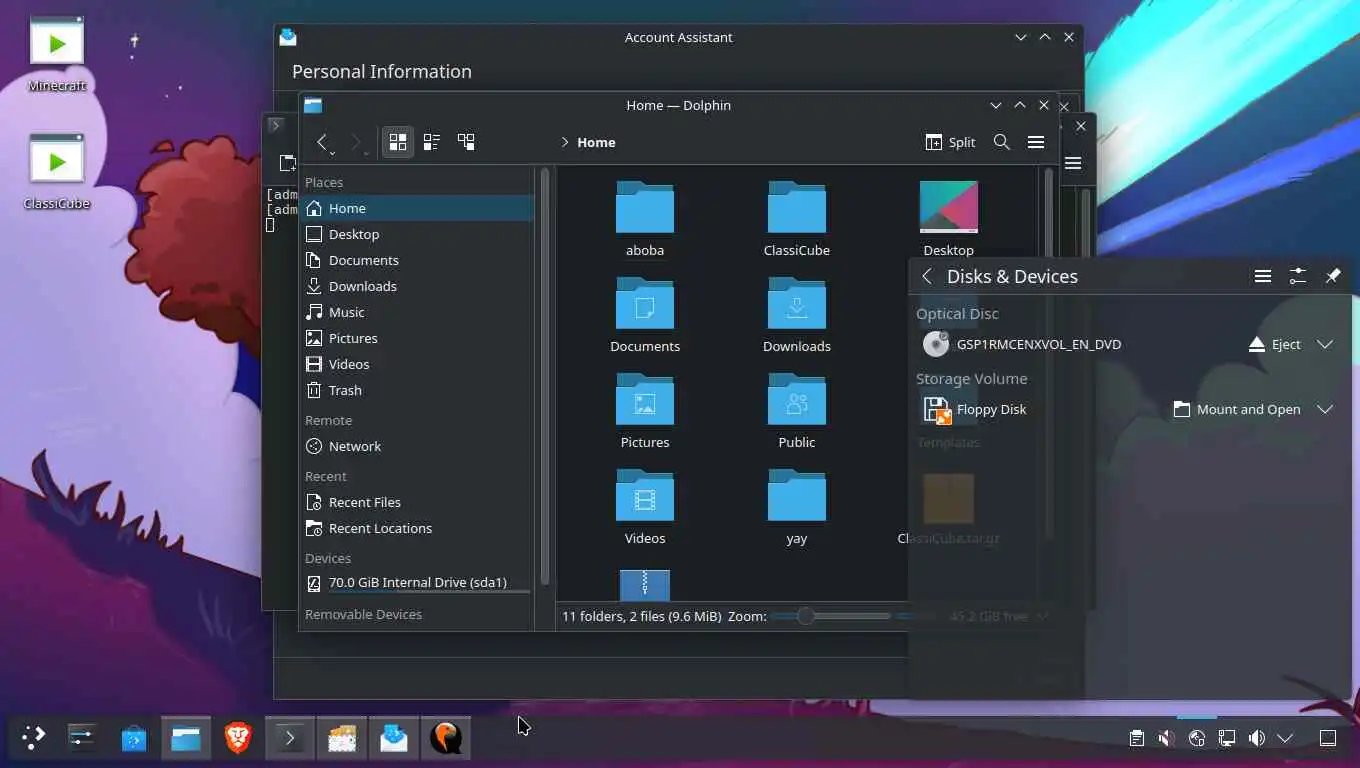
Task: Click the status text '11 folders, 2 files (9.6 MiB)'
Action: click(641, 616)
